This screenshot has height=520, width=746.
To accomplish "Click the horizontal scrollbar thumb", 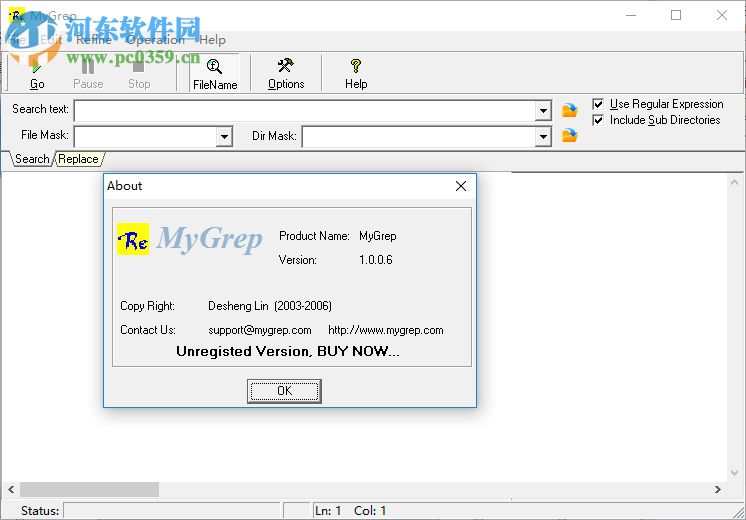I will pos(89,489).
